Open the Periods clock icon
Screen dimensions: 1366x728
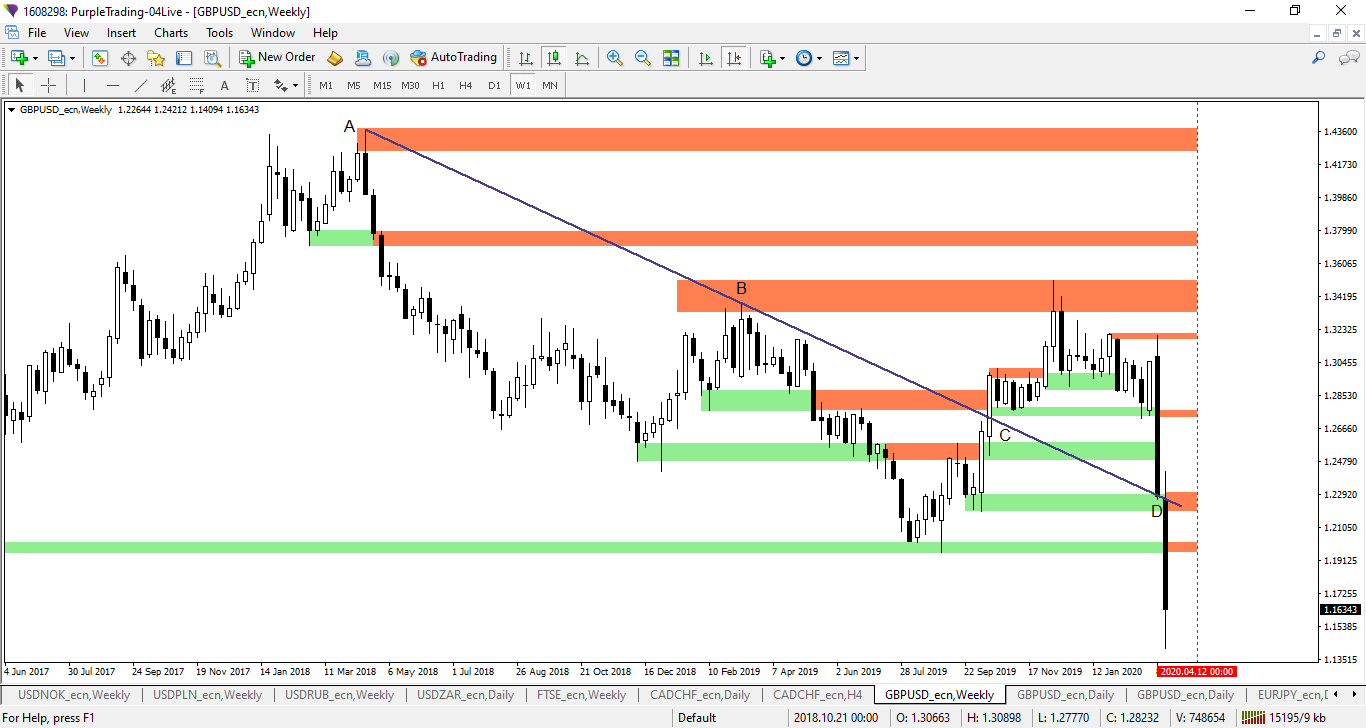pos(804,58)
